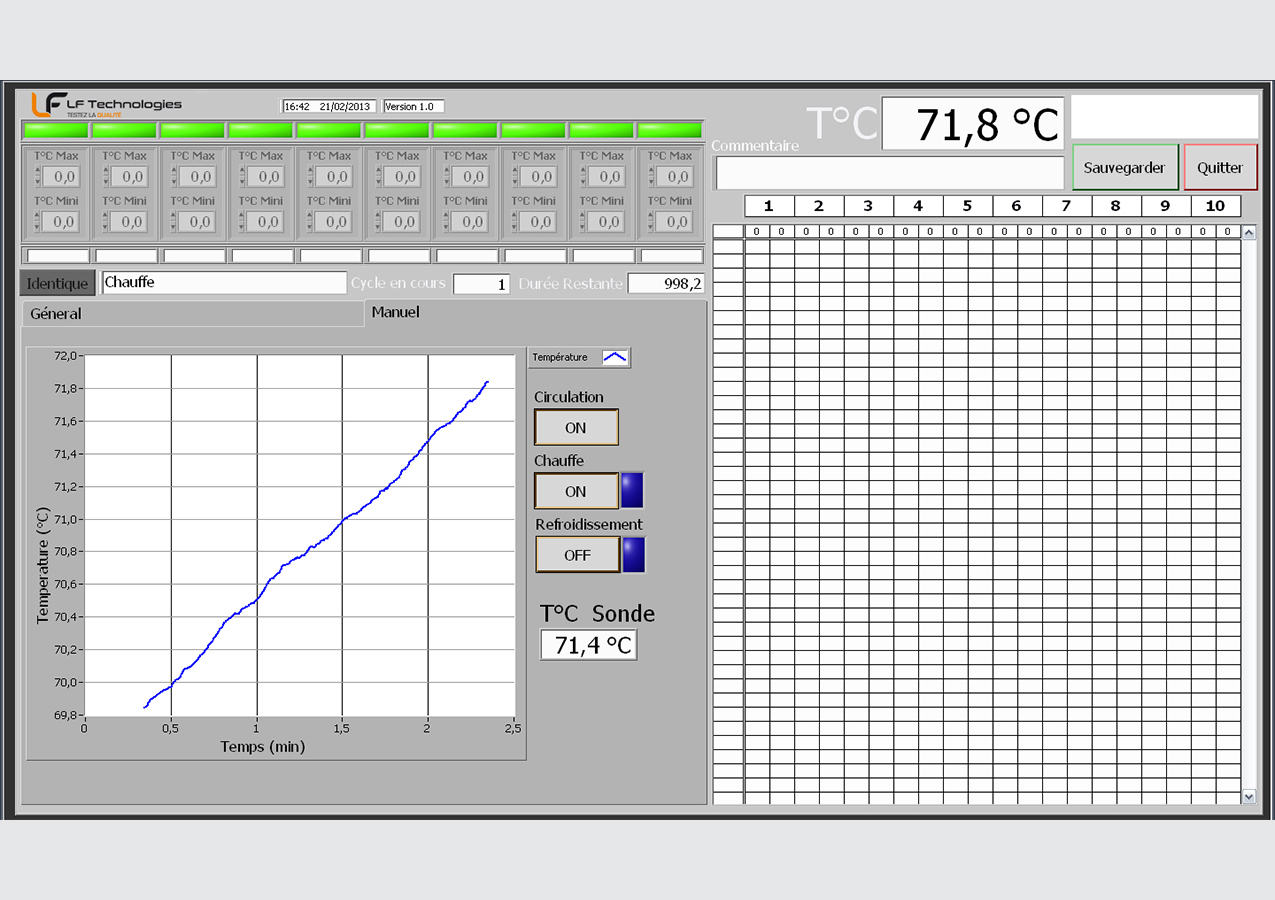This screenshot has width=1275, height=900.
Task: Toggle the Circulation ON switch
Action: click(x=576, y=428)
